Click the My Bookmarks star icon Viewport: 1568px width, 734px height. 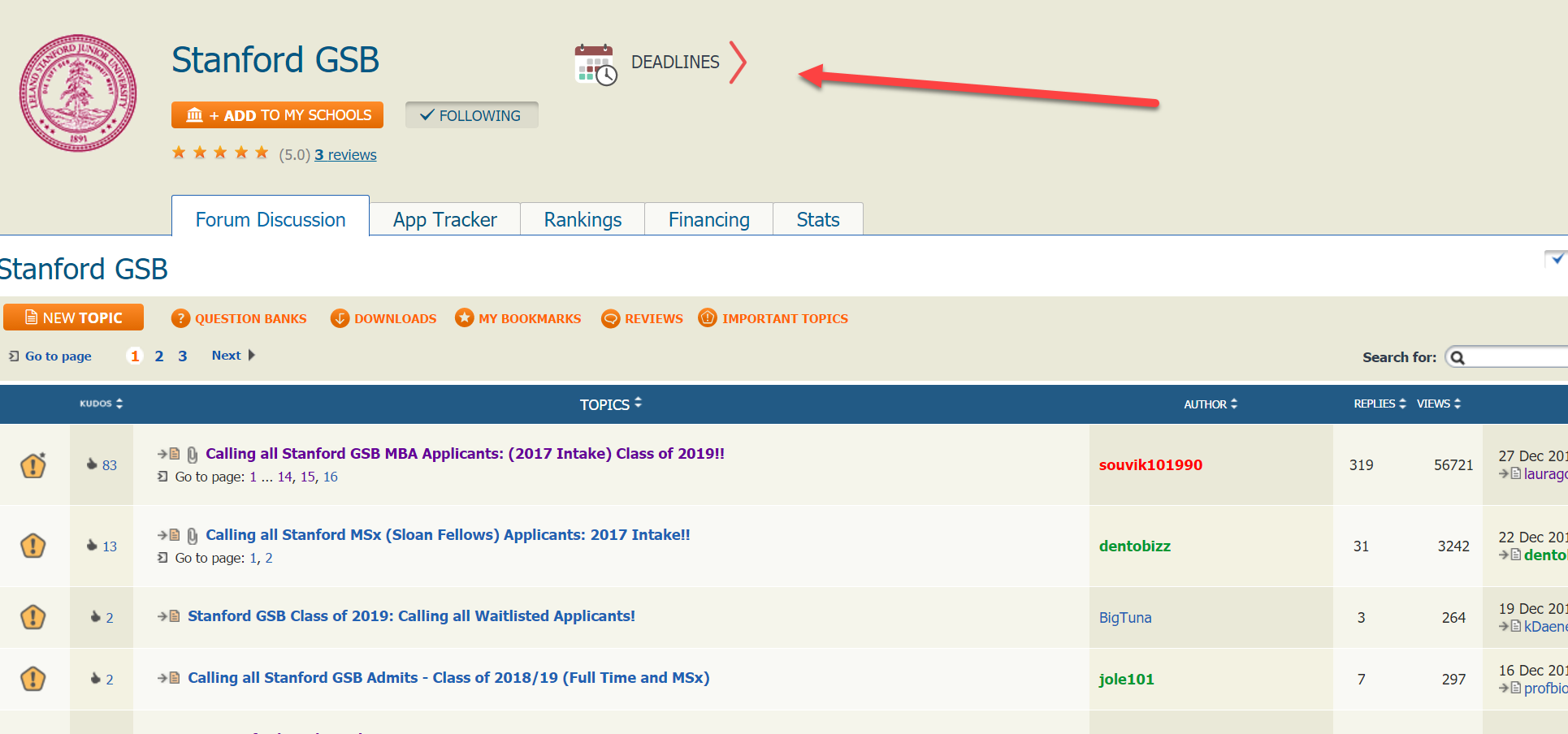point(464,317)
